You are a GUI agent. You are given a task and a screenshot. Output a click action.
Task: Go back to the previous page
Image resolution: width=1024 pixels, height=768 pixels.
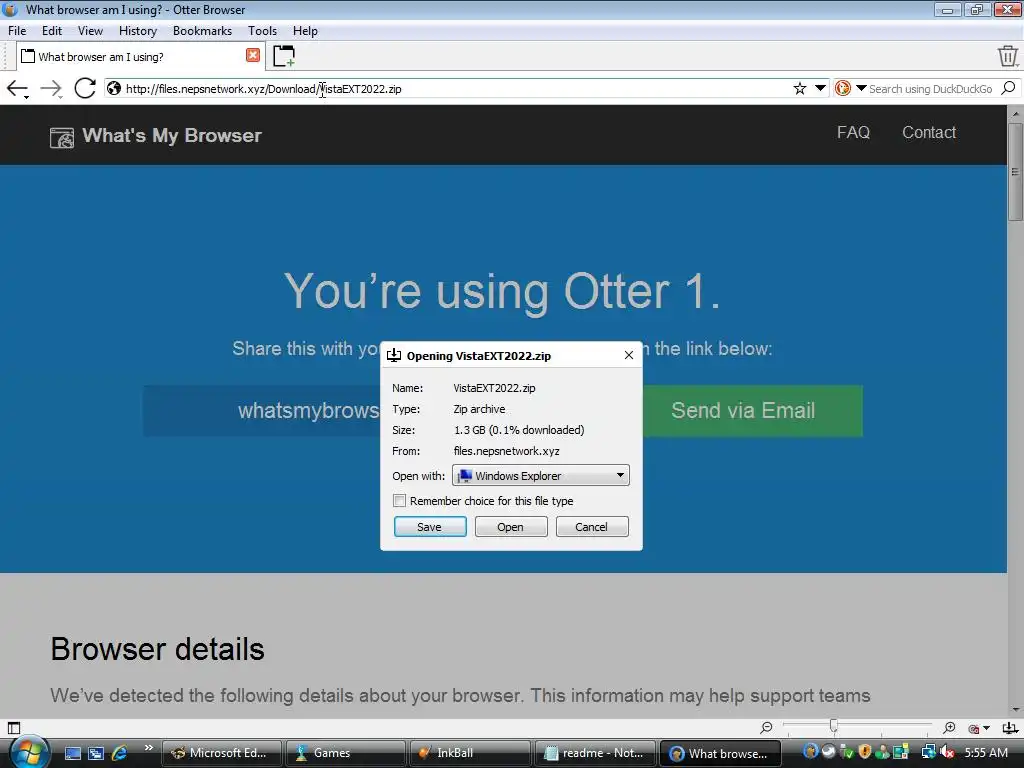click(x=16, y=88)
